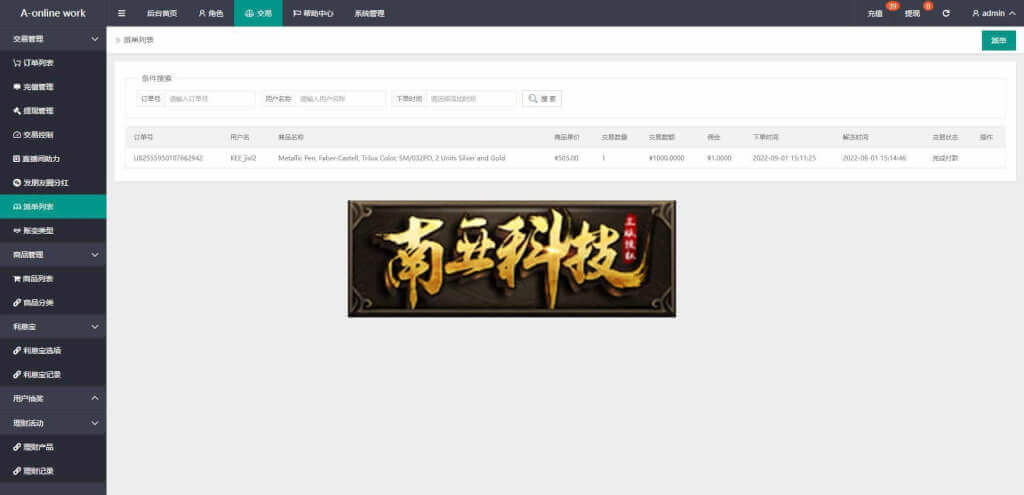Open 充值管理 in the sidebar
Screen dimensions: 1024x495
pyautogui.click(x=53, y=87)
